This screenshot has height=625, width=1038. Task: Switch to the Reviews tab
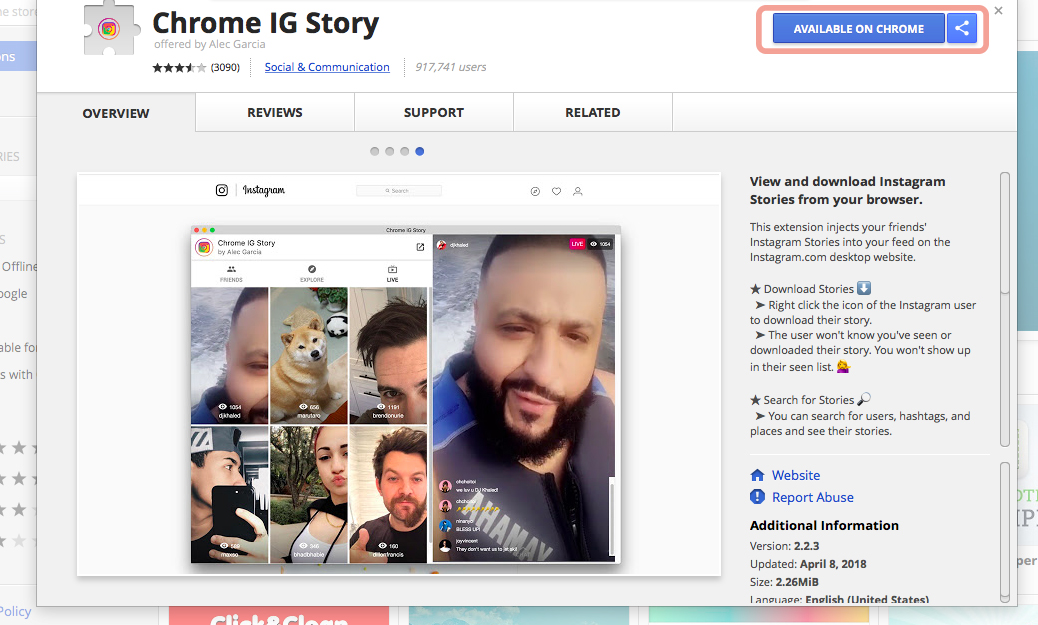point(275,113)
